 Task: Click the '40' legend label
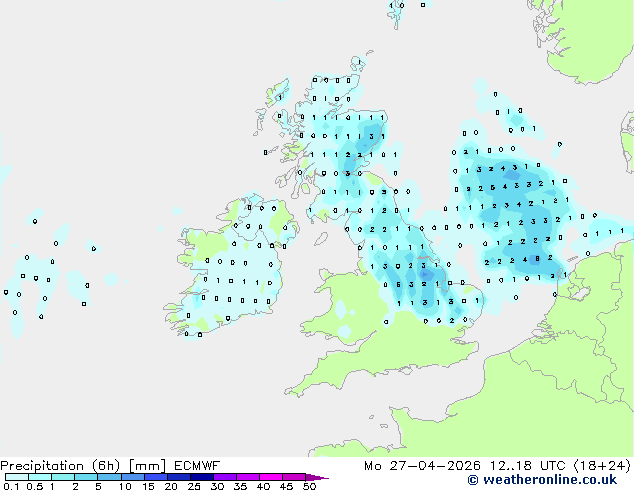pos(263,486)
